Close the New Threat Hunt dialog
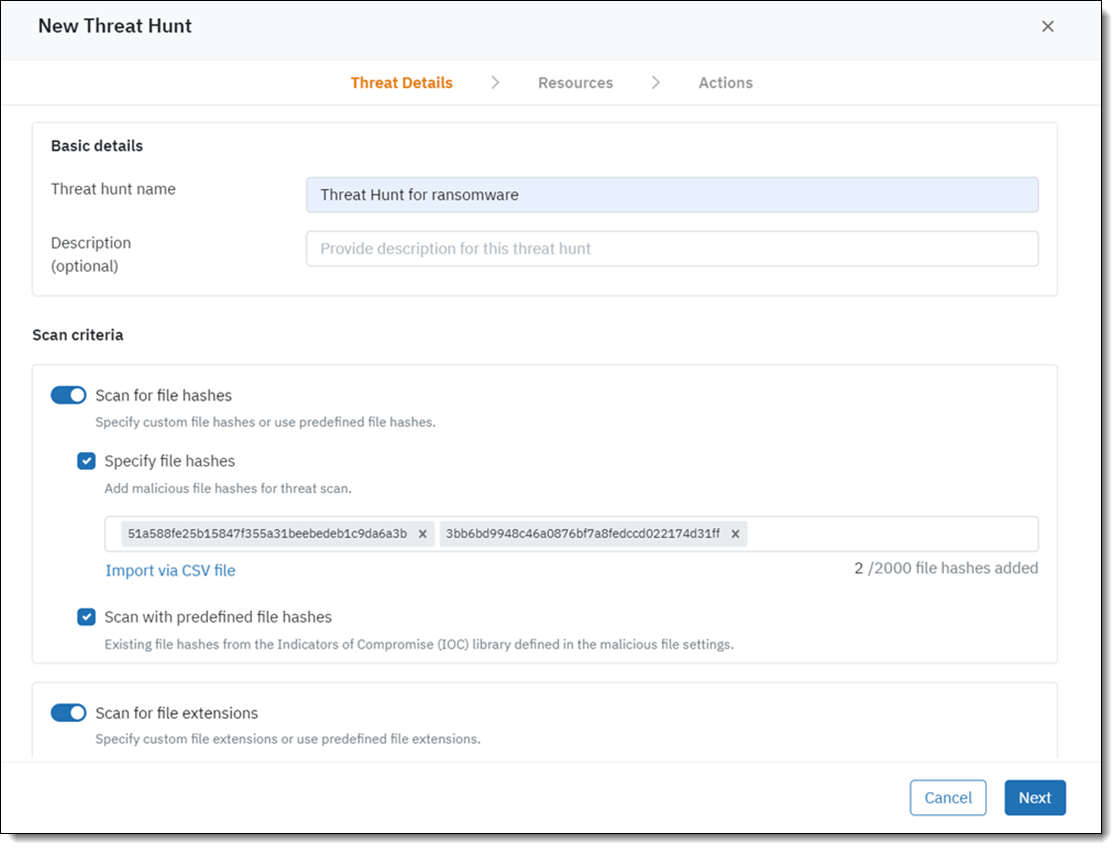This screenshot has height=851, width=1119. click(1047, 27)
